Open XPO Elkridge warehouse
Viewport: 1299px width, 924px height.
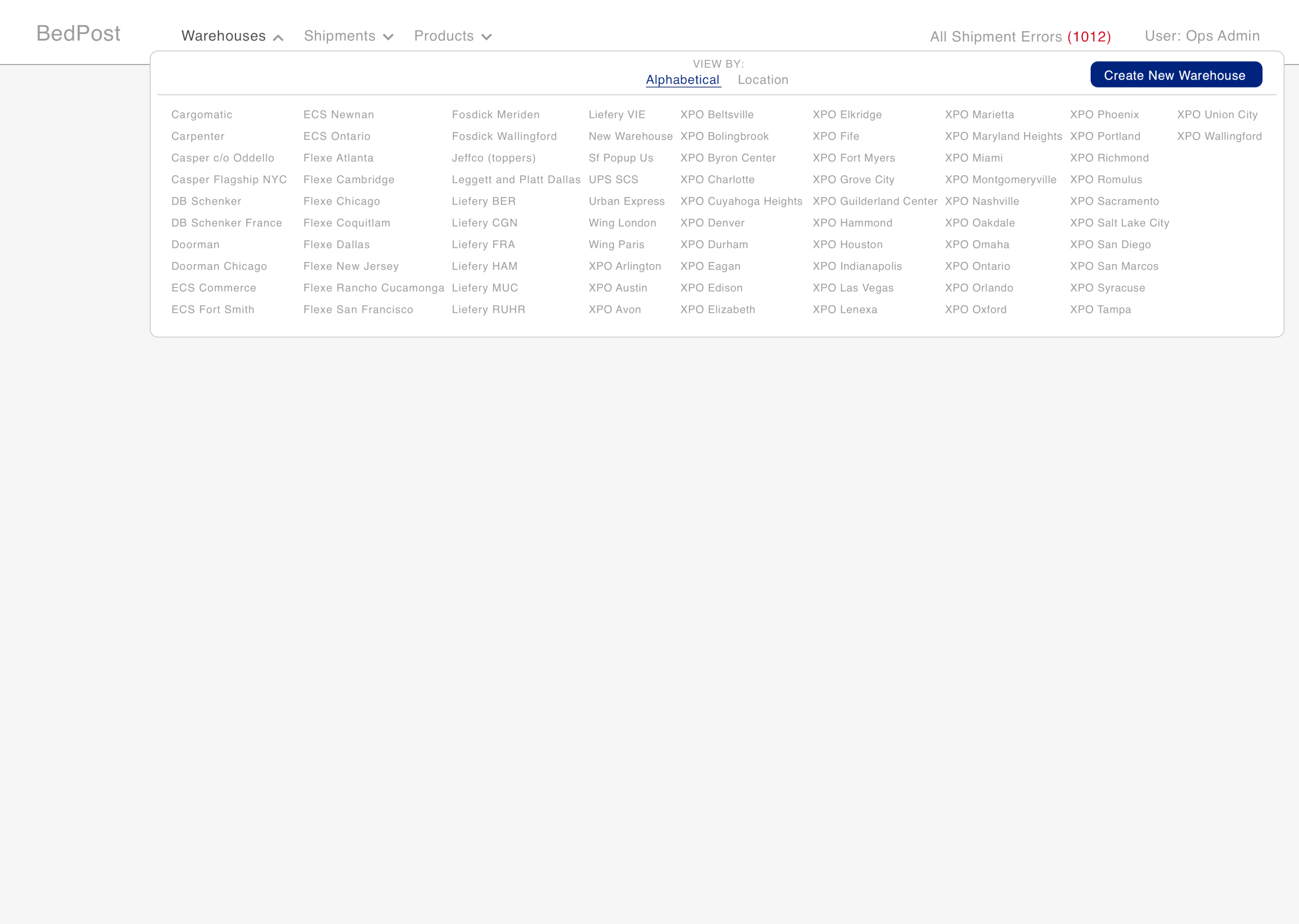point(847,114)
